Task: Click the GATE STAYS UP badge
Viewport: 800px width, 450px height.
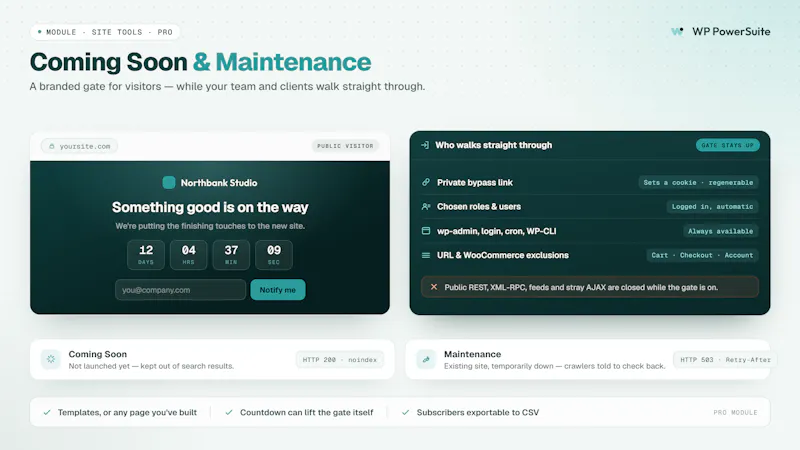Action: click(x=728, y=145)
